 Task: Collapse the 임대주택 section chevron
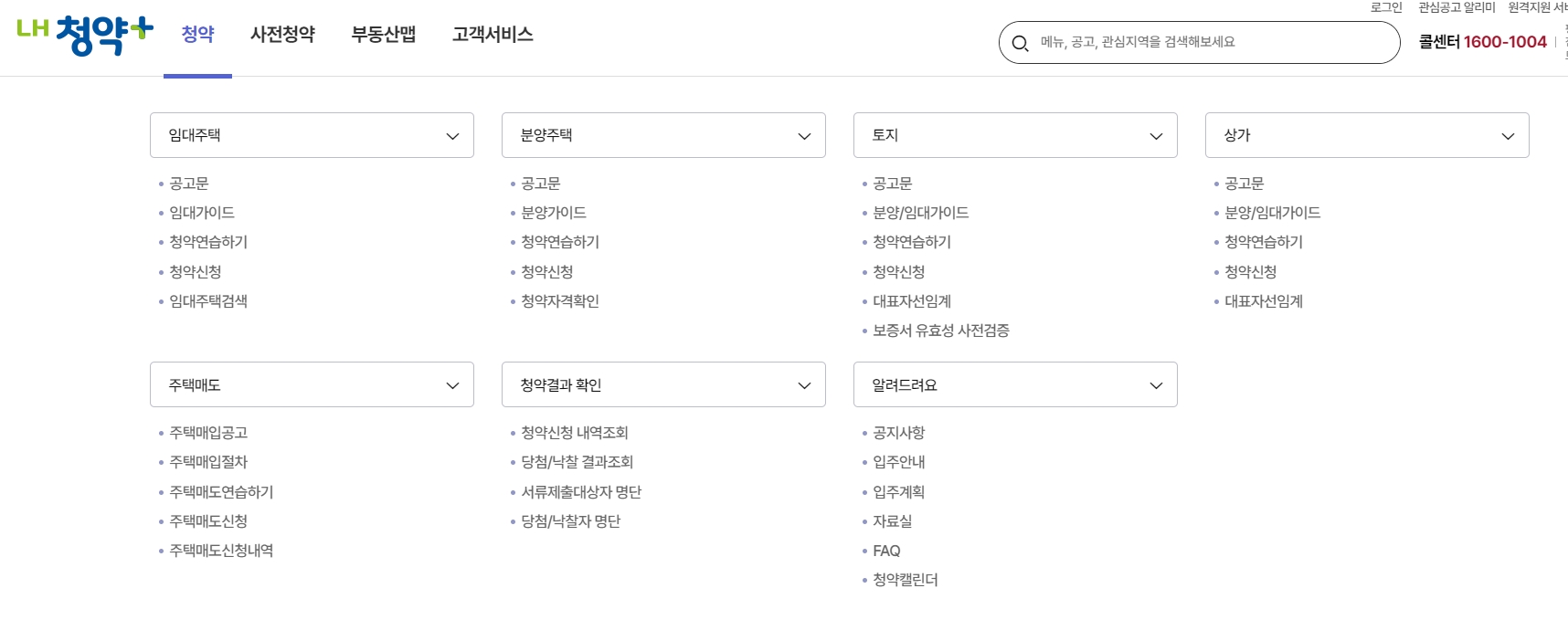450,135
